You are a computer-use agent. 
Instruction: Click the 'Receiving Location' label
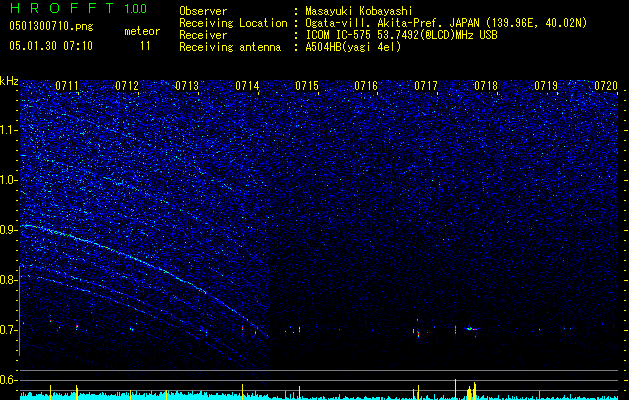pos(233,23)
